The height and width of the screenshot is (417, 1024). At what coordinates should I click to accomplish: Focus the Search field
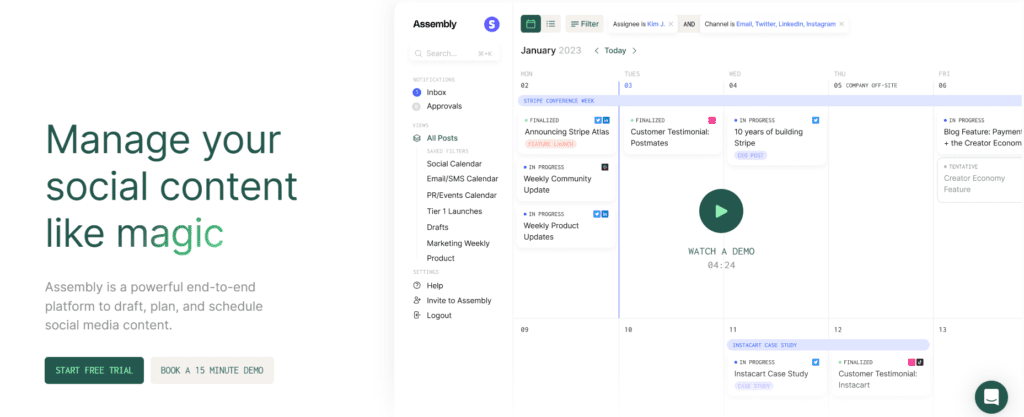(x=455, y=54)
